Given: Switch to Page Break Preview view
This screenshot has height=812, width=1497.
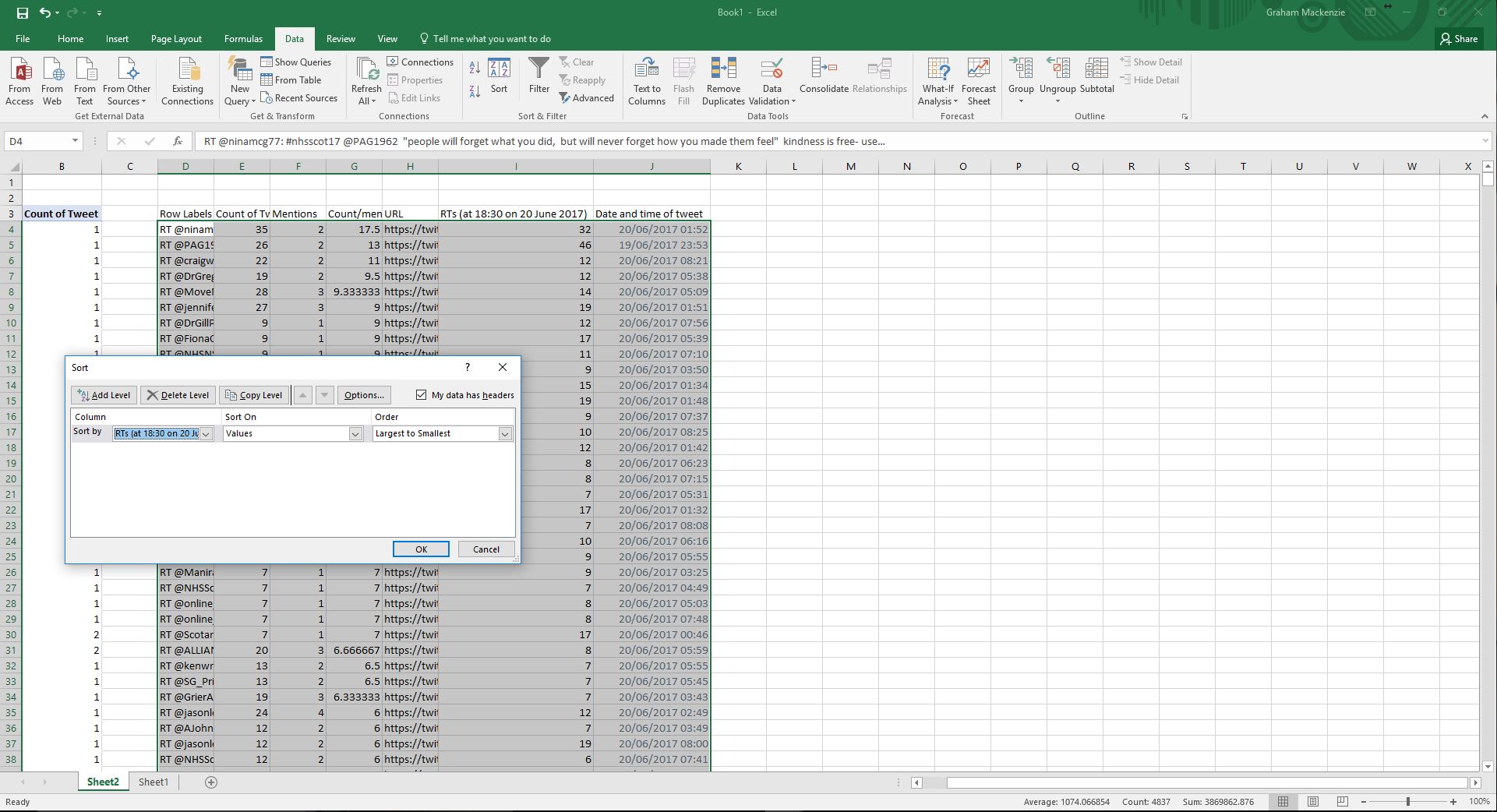Looking at the screenshot, I should point(1342,801).
